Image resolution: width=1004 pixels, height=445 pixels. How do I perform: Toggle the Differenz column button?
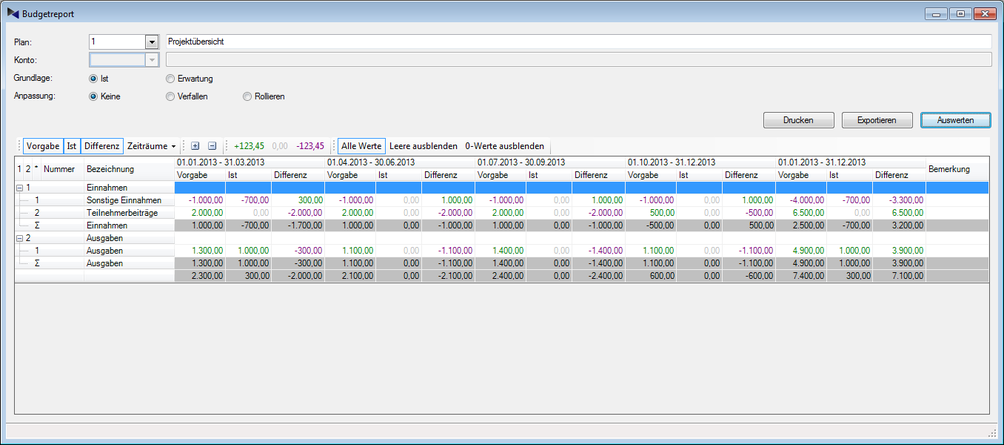pyautogui.click(x=102, y=146)
